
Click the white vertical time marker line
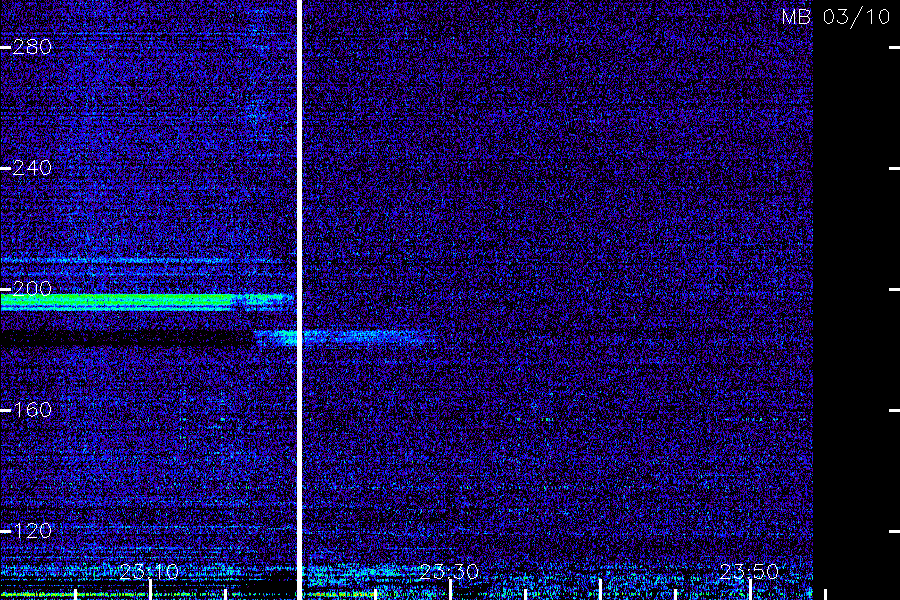[x=299, y=300]
